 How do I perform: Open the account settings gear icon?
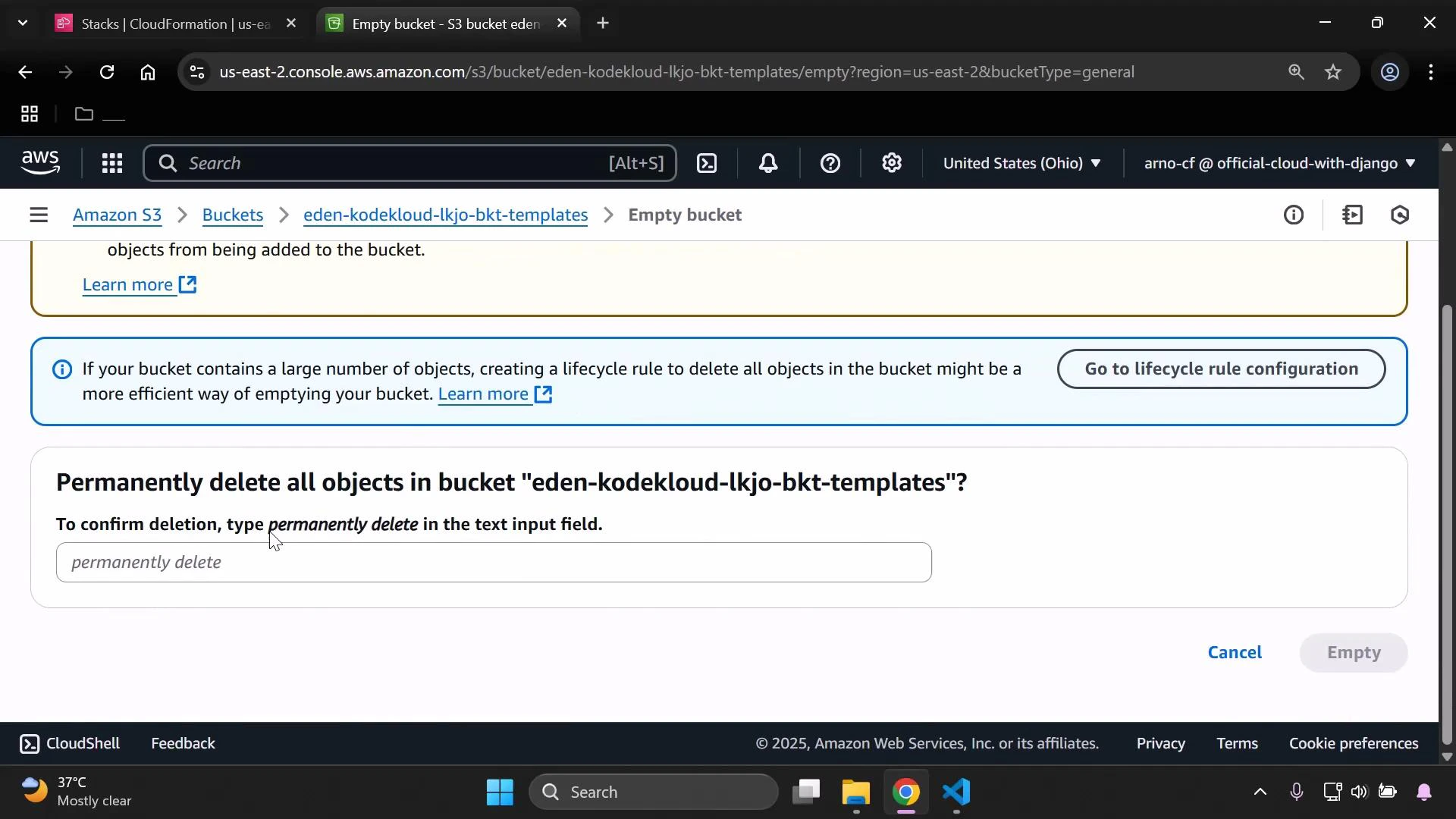point(892,163)
